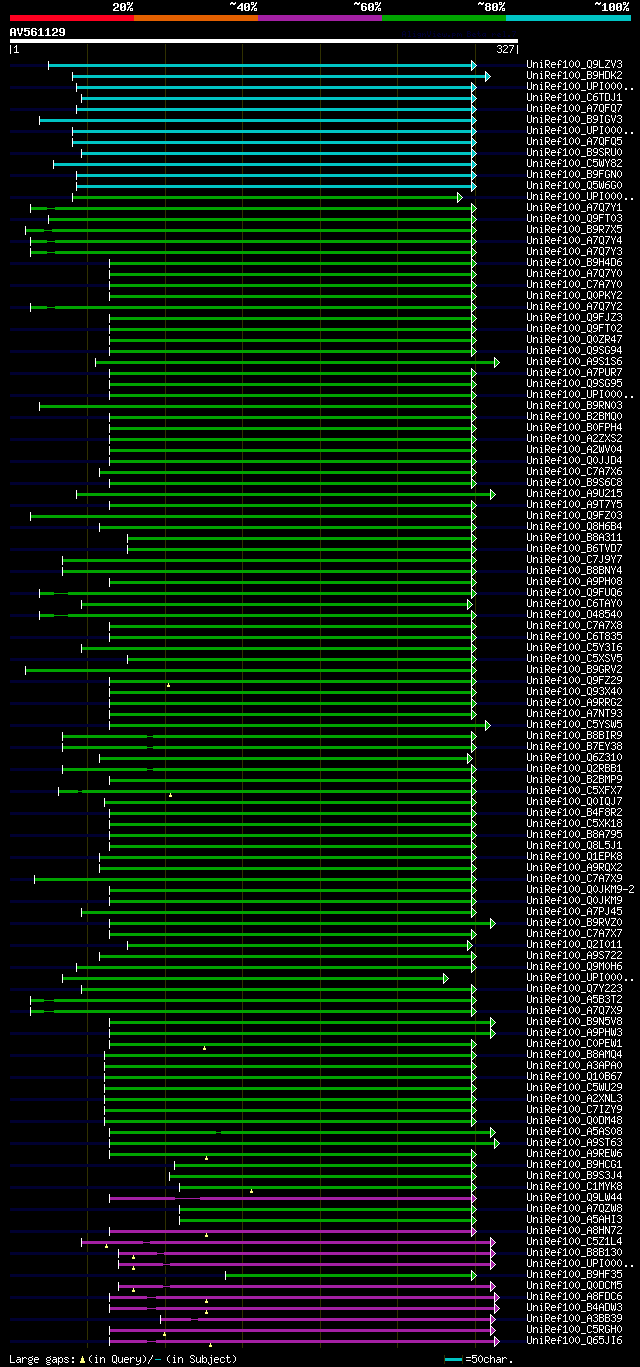Click the gap marker on the C0PEW1 row
The width and height of the screenshot is (640, 1367).
coord(205,1048)
